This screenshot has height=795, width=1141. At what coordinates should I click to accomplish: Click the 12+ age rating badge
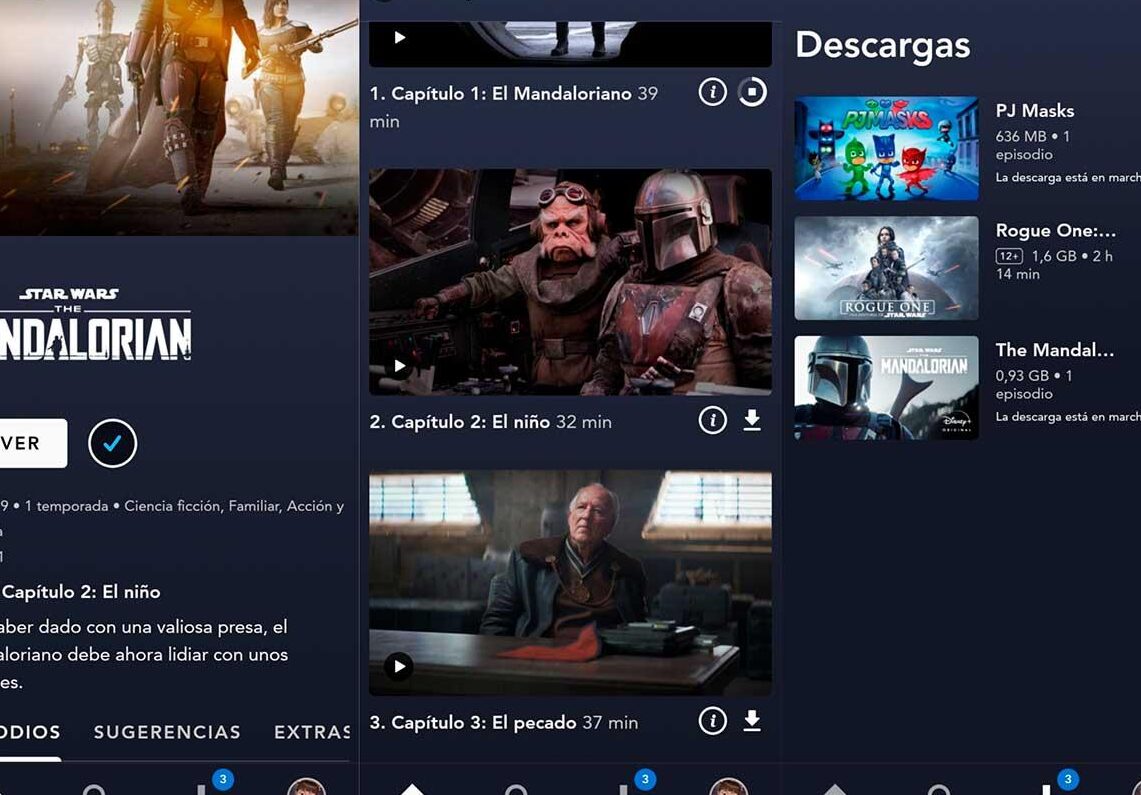(1009, 256)
